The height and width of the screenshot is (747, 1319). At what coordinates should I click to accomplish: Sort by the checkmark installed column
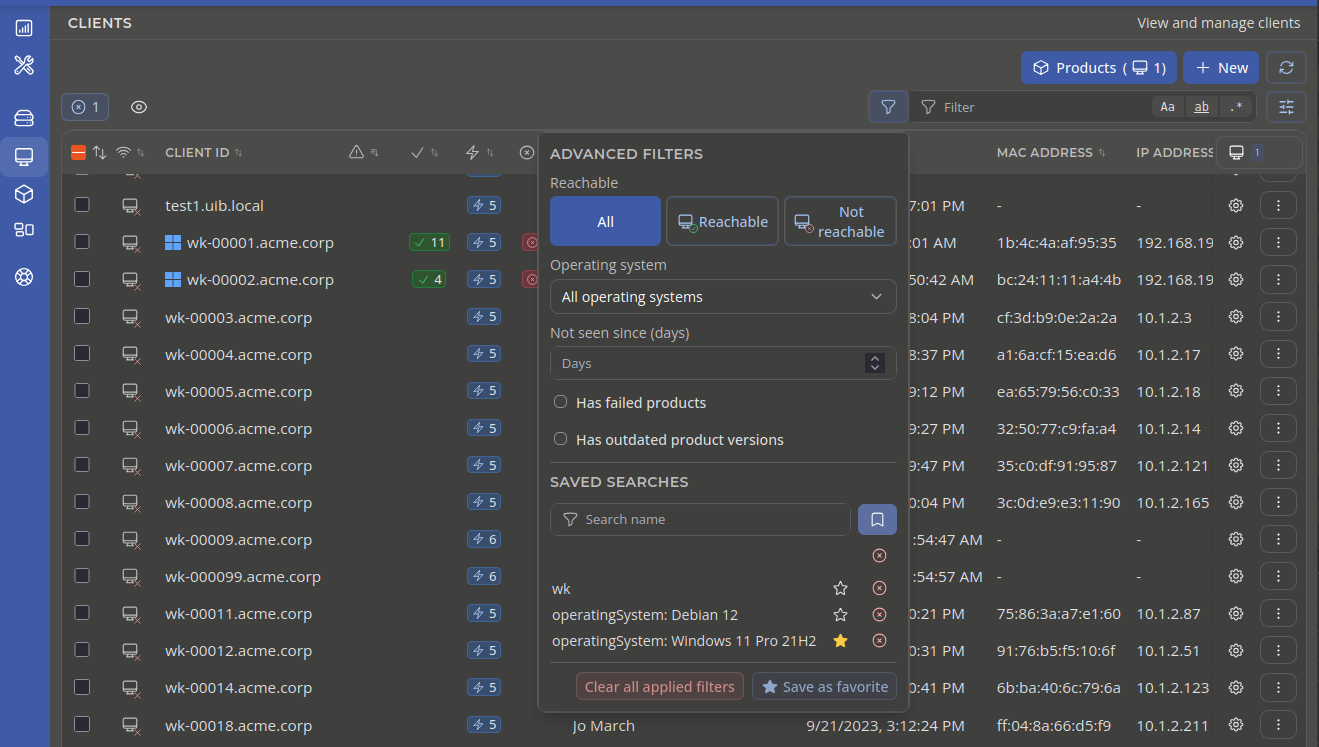click(425, 153)
